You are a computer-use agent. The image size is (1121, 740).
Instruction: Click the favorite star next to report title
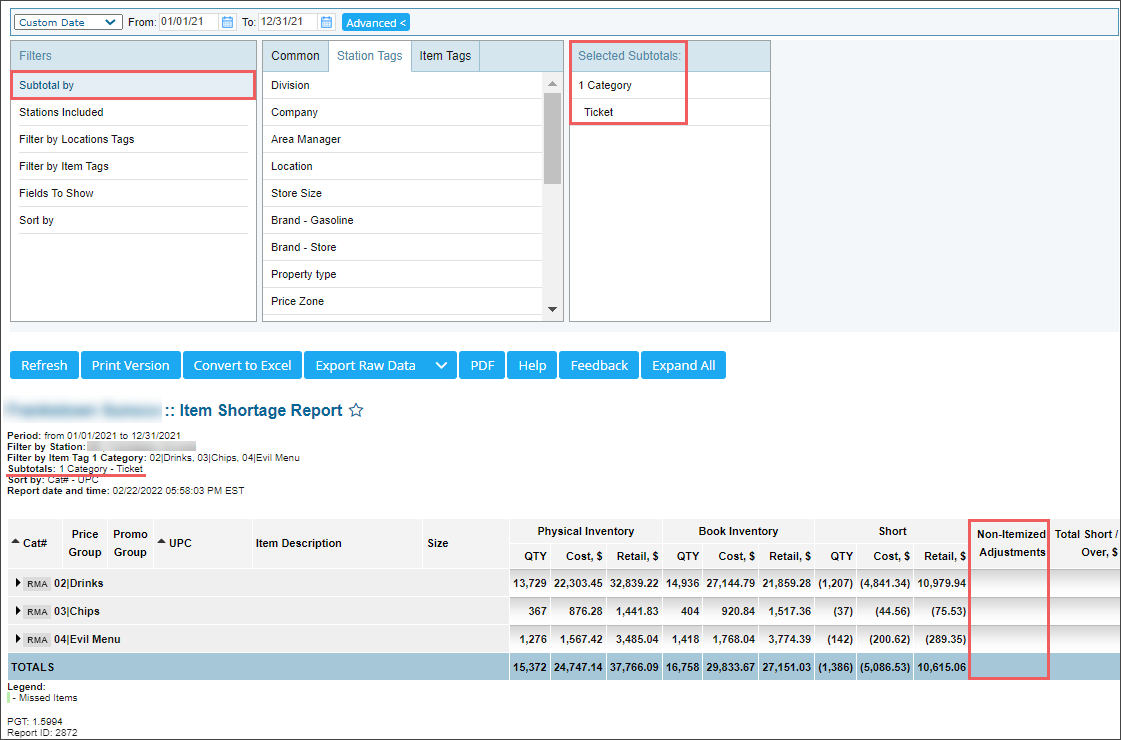point(355,410)
